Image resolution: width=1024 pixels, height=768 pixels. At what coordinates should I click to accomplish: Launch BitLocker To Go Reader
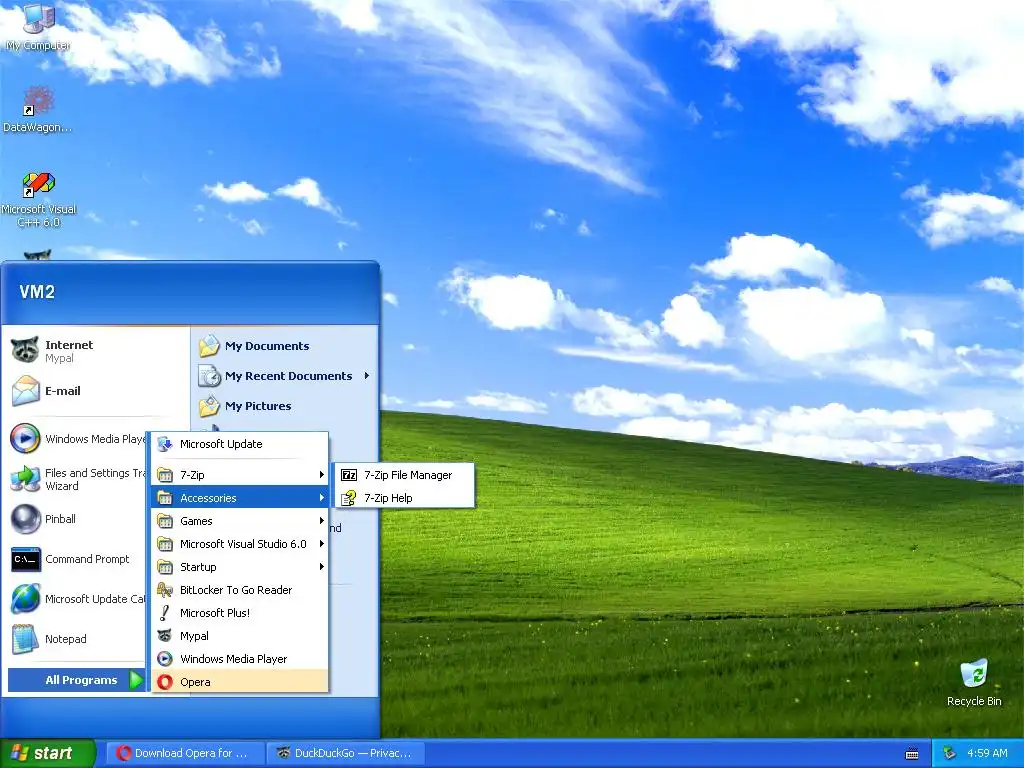pos(240,590)
